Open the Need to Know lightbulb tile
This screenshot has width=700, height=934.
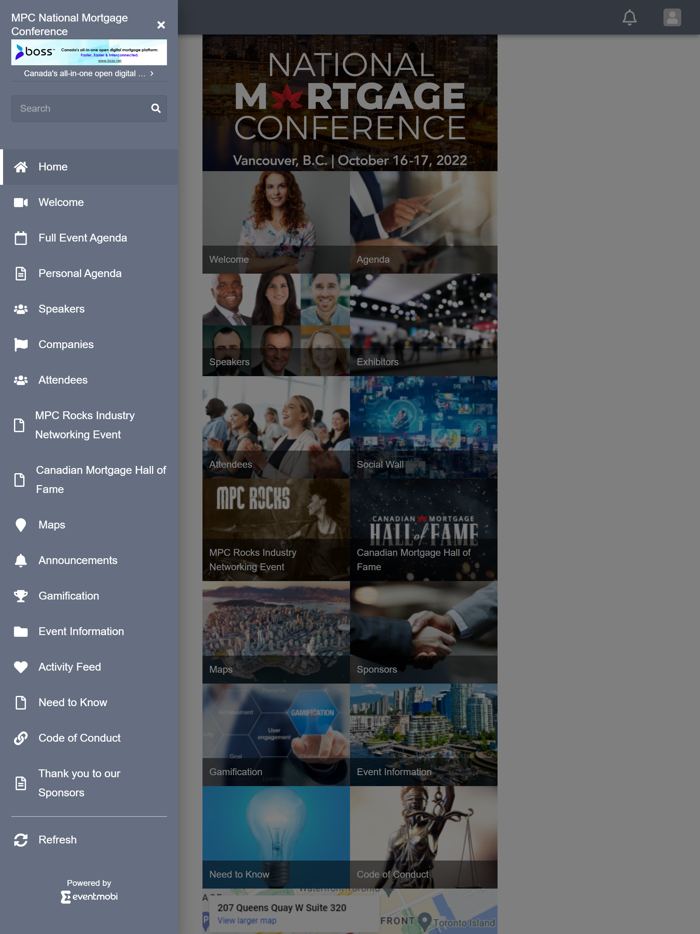point(276,837)
